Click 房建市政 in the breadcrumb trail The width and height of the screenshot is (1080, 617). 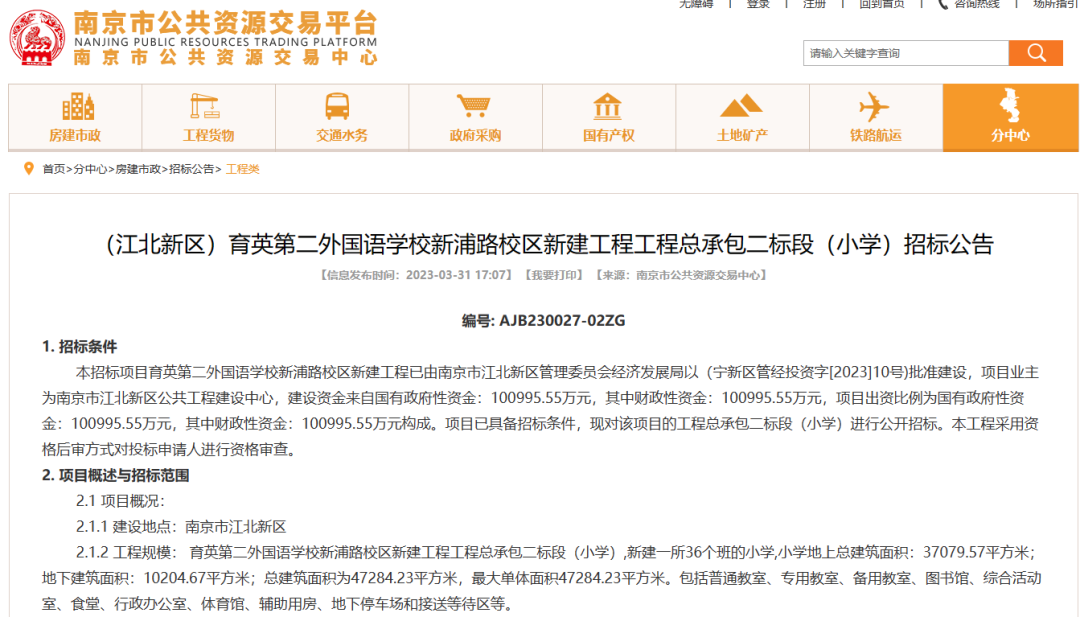(138, 170)
